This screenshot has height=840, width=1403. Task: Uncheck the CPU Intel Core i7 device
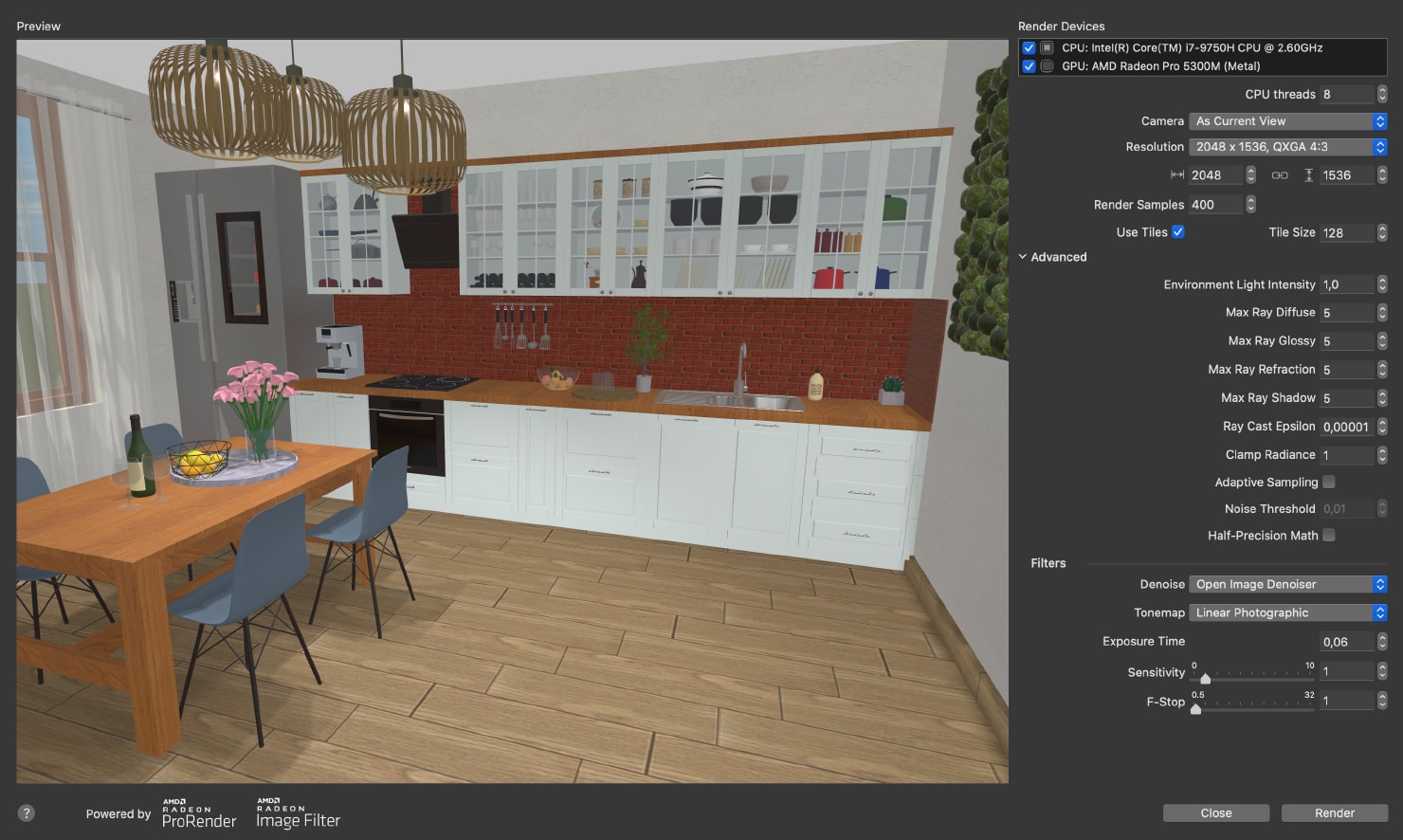pyautogui.click(x=1029, y=47)
